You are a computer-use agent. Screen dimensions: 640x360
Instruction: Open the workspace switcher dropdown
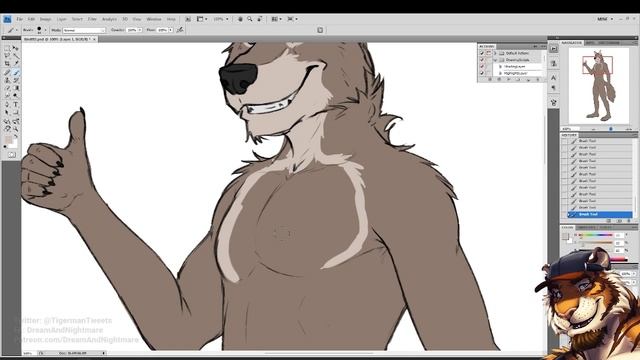[x=605, y=19]
